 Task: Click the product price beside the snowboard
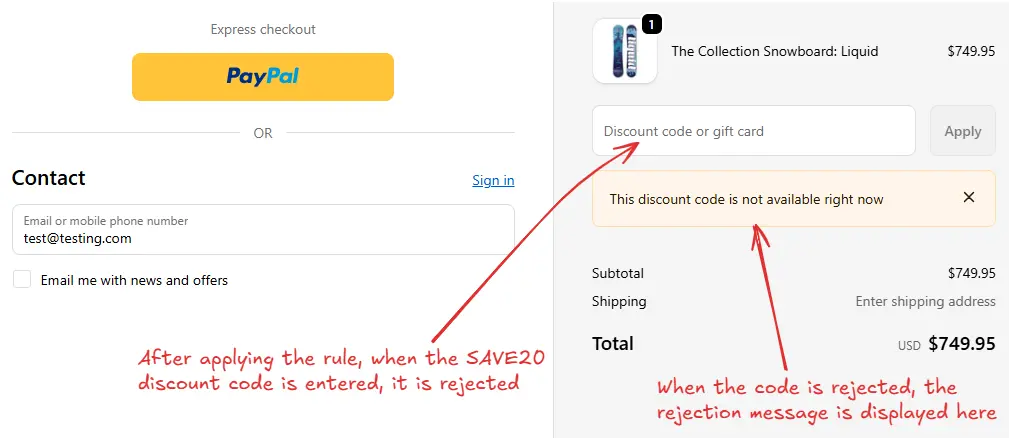click(x=971, y=51)
